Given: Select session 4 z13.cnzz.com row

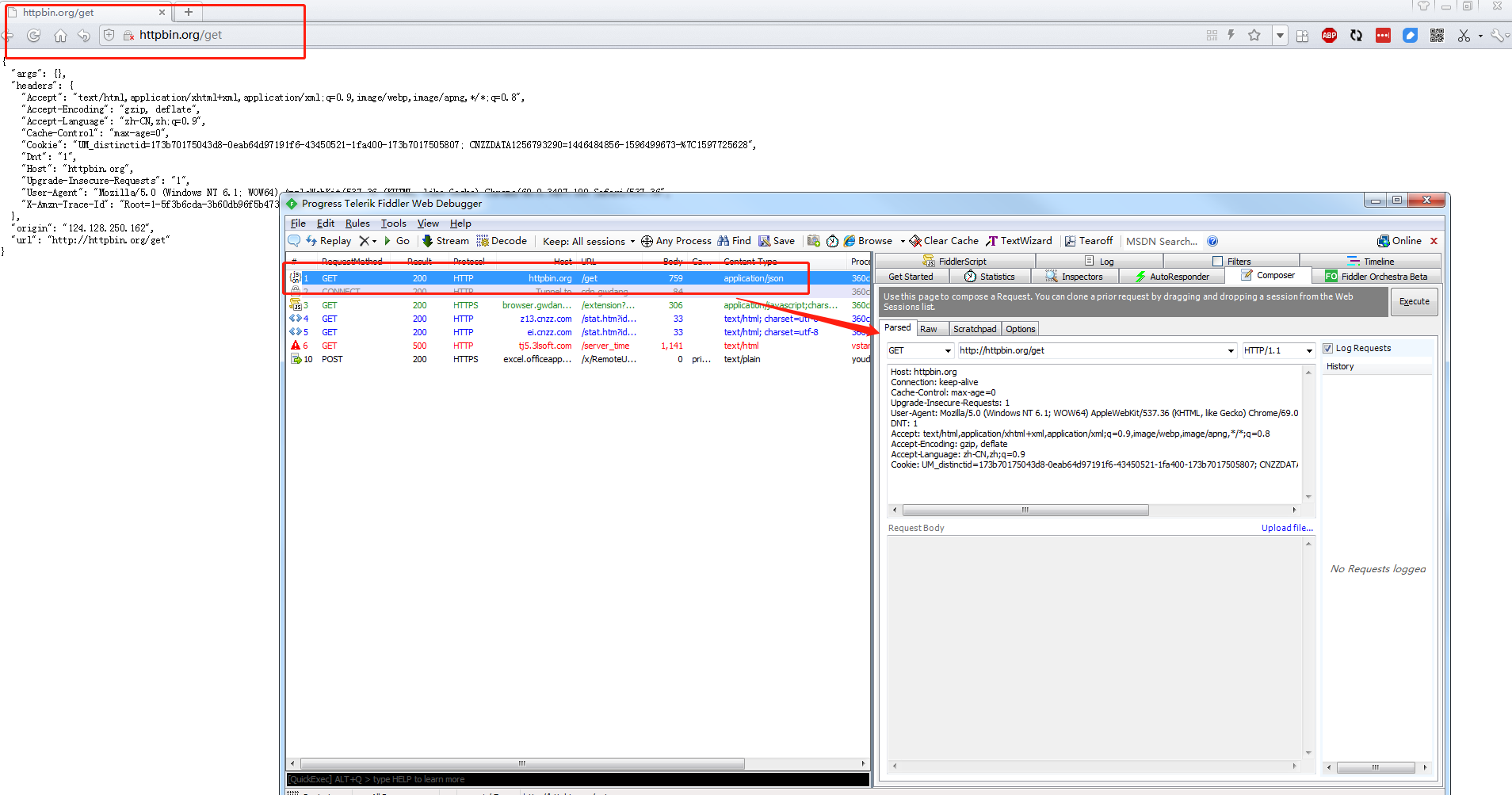Looking at the screenshot, I should (x=578, y=319).
